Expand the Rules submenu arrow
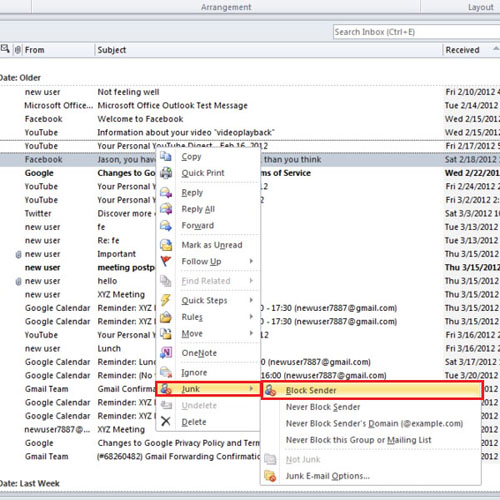Image resolution: width=500 pixels, height=500 pixels. (x=251, y=316)
